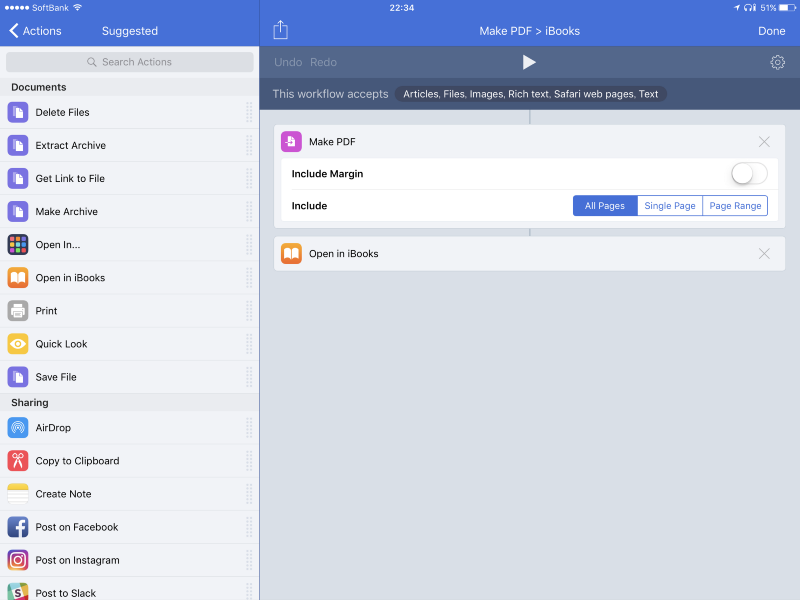The width and height of the screenshot is (800, 600).
Task: Tap the Create Note icon
Action: (18, 494)
